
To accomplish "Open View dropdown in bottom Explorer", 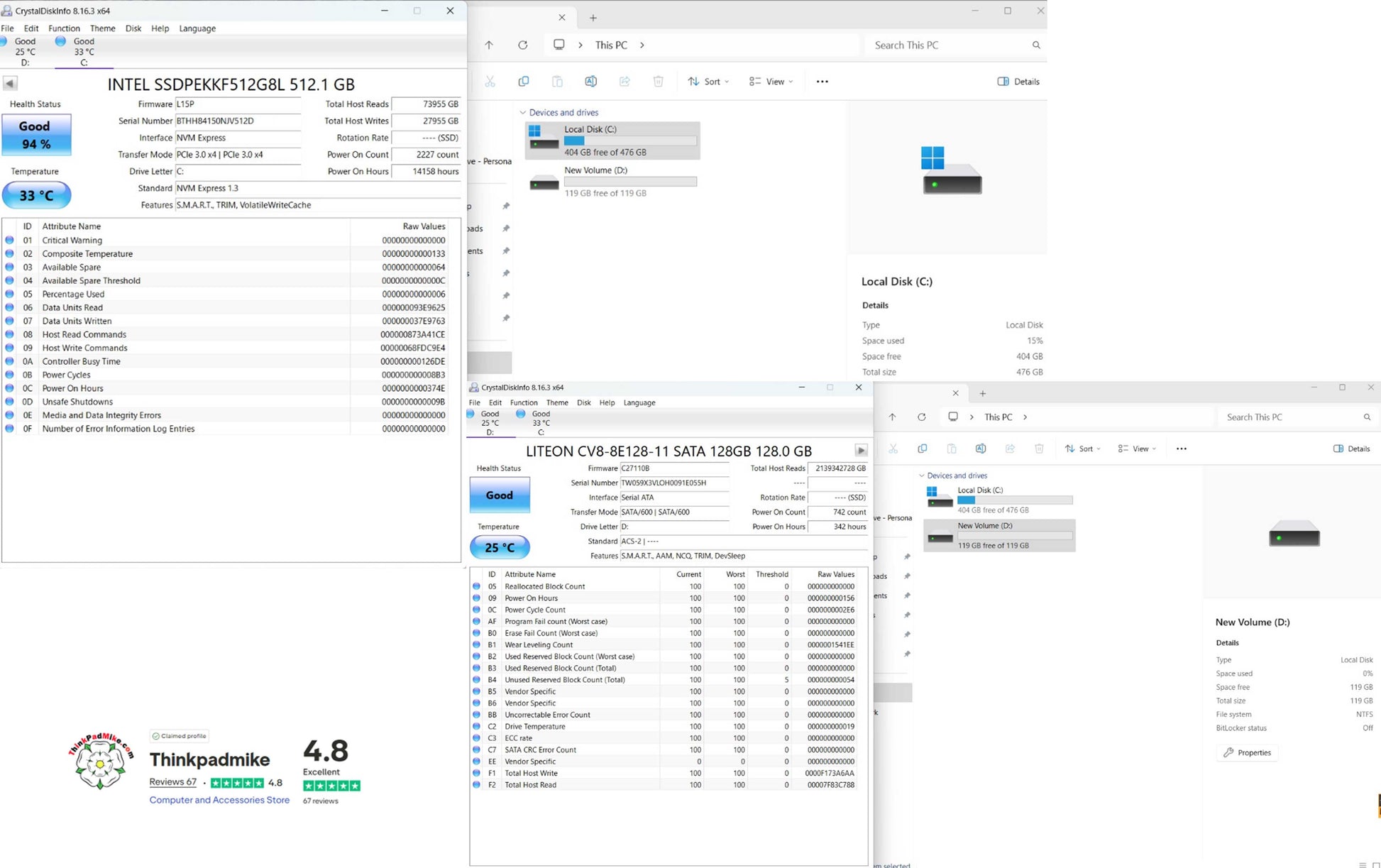I will click(1137, 449).
